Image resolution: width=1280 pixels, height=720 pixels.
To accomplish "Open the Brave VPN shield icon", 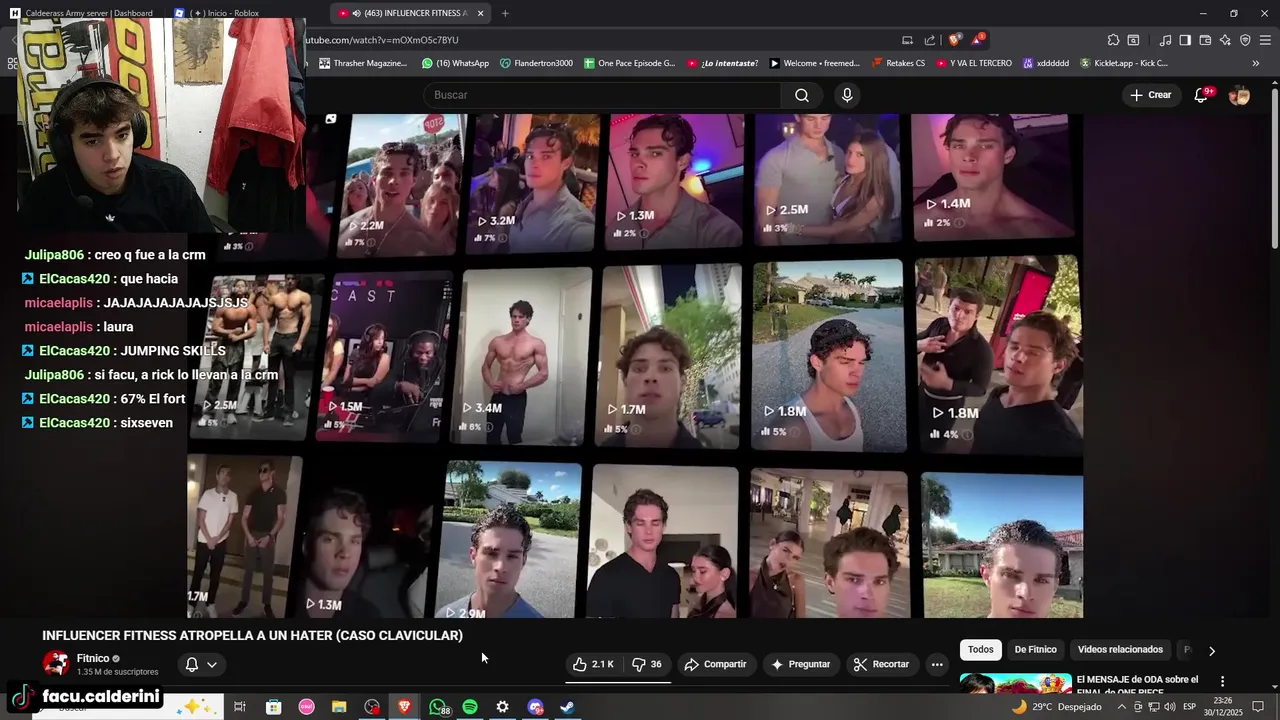I will coord(1245,40).
